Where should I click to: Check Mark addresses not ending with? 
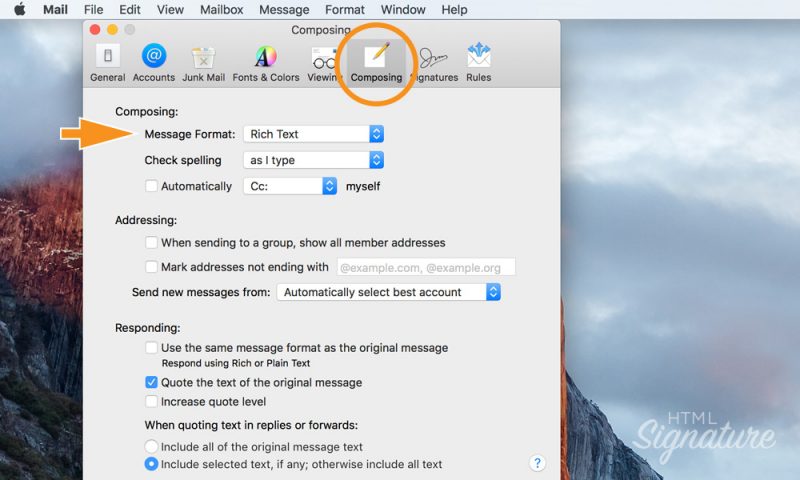[152, 267]
